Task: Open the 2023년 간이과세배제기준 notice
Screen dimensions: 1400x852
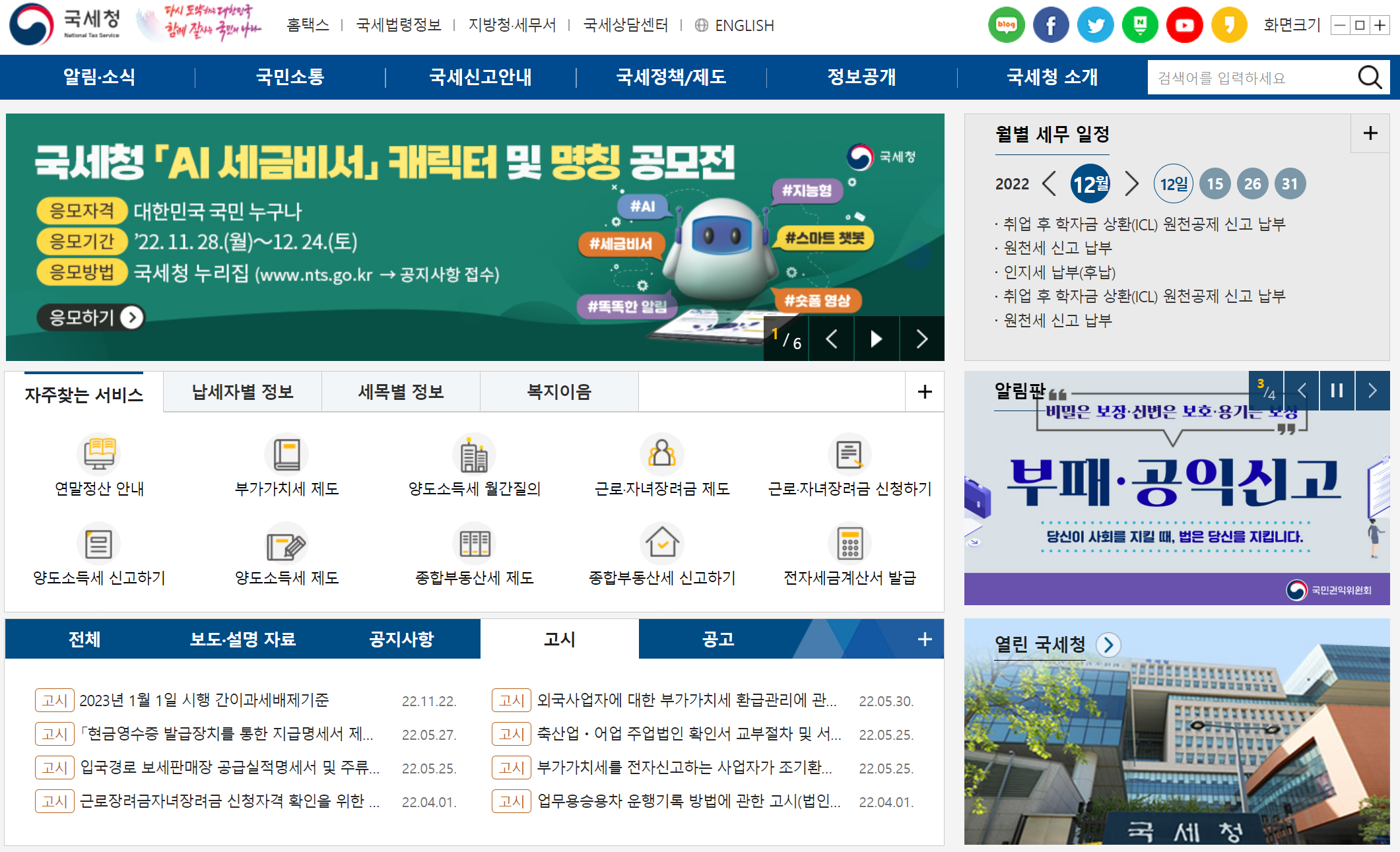Action: tap(204, 700)
